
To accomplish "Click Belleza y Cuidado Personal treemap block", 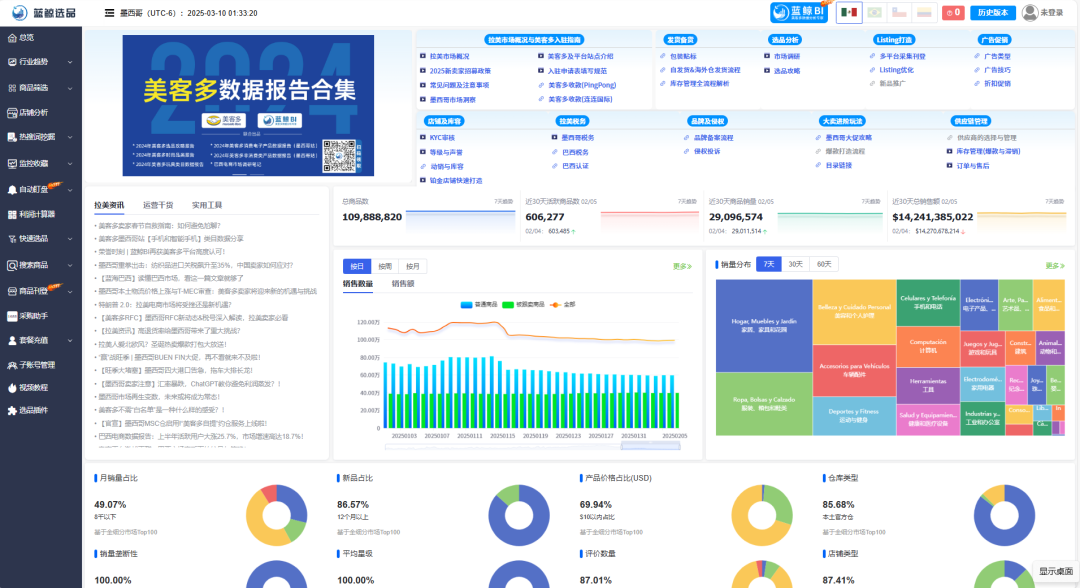I will pos(854,311).
